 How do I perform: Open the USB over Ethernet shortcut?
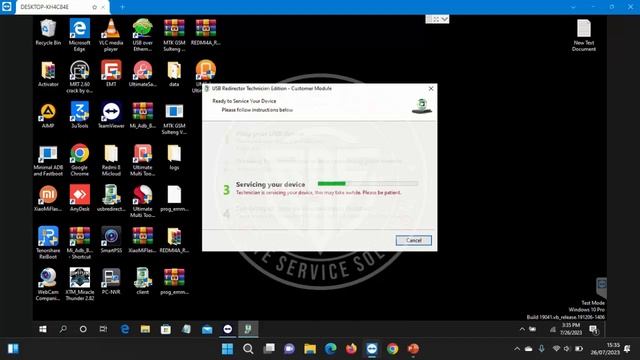pos(142,35)
